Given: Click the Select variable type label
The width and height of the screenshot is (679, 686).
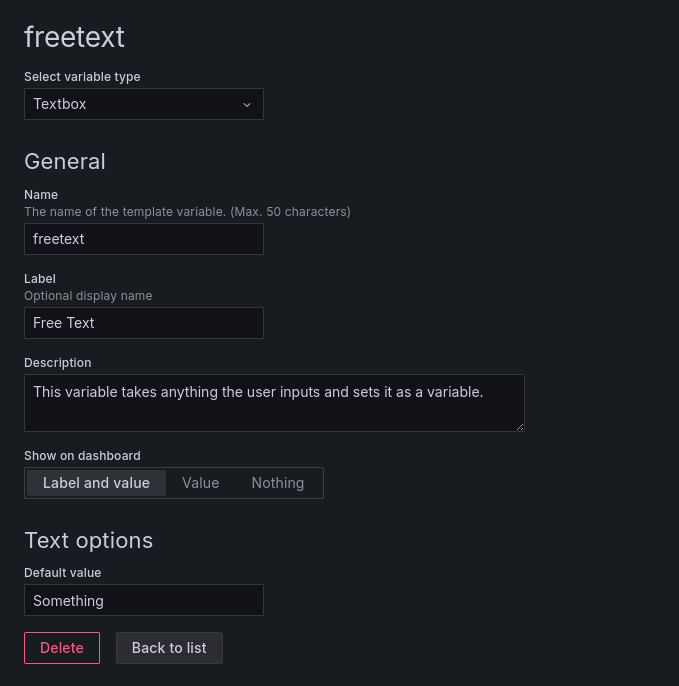Looking at the screenshot, I should coord(82,77).
